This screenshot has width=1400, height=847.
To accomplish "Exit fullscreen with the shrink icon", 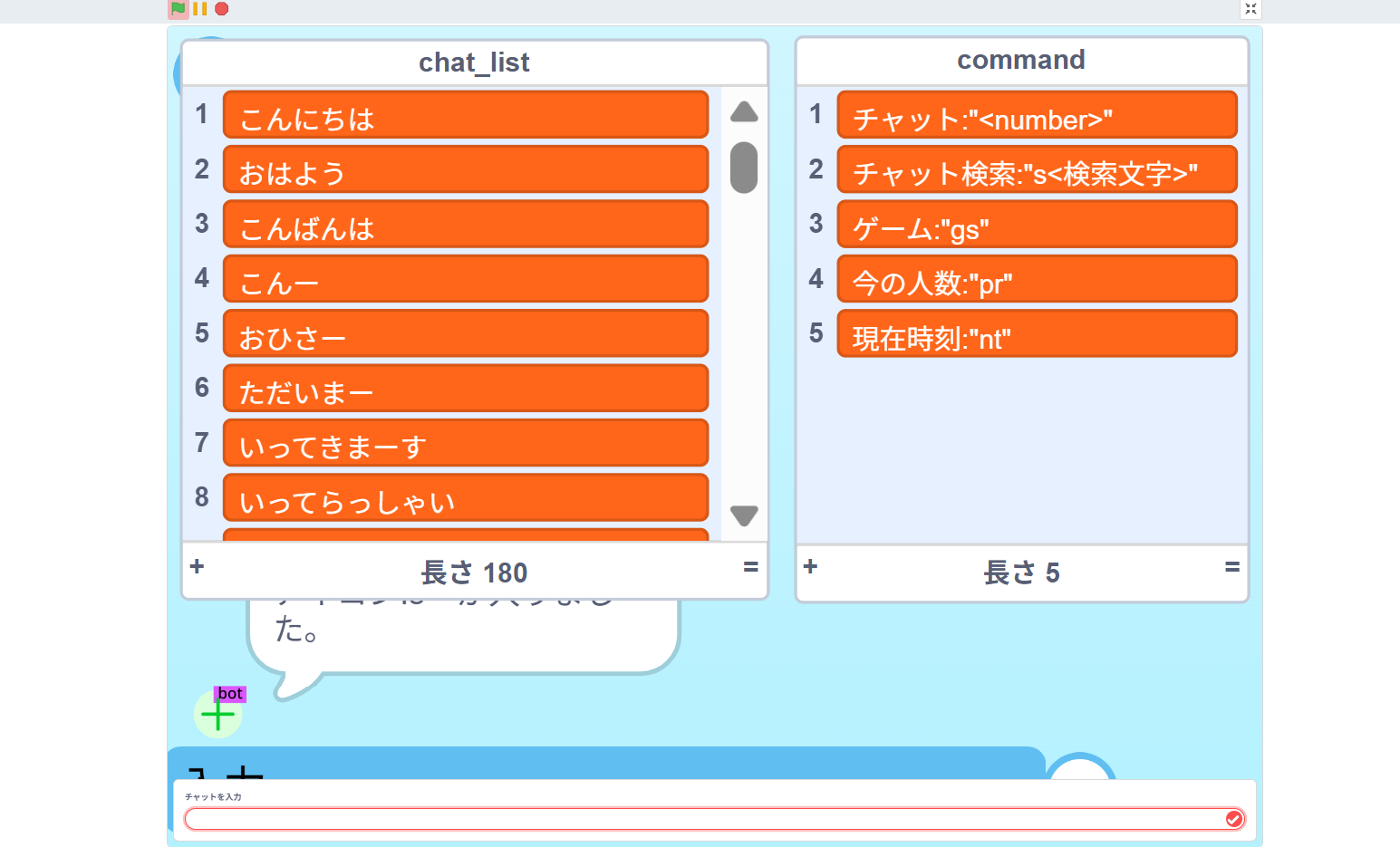I will [1250, 9].
